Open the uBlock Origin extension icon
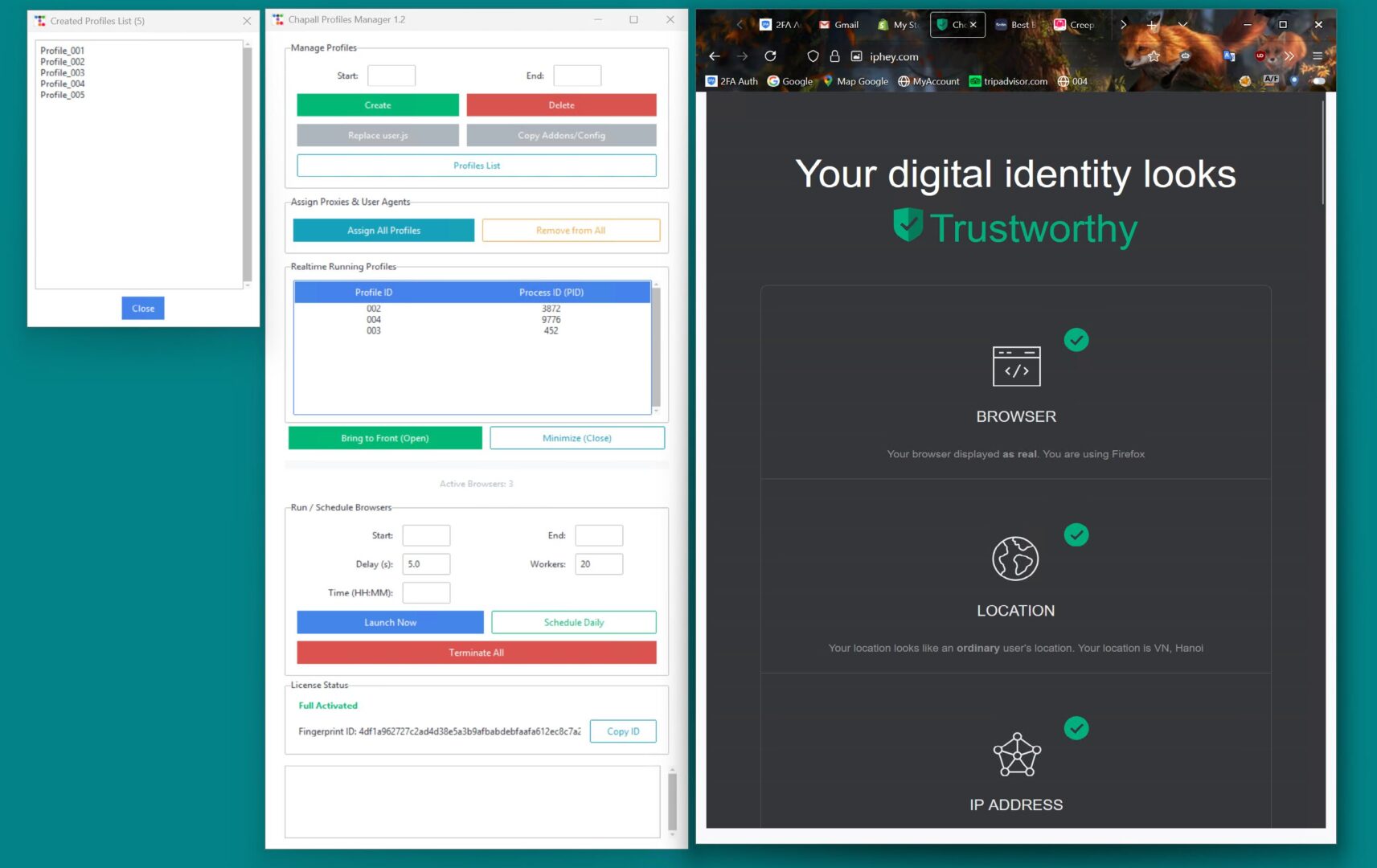 pyautogui.click(x=1260, y=56)
